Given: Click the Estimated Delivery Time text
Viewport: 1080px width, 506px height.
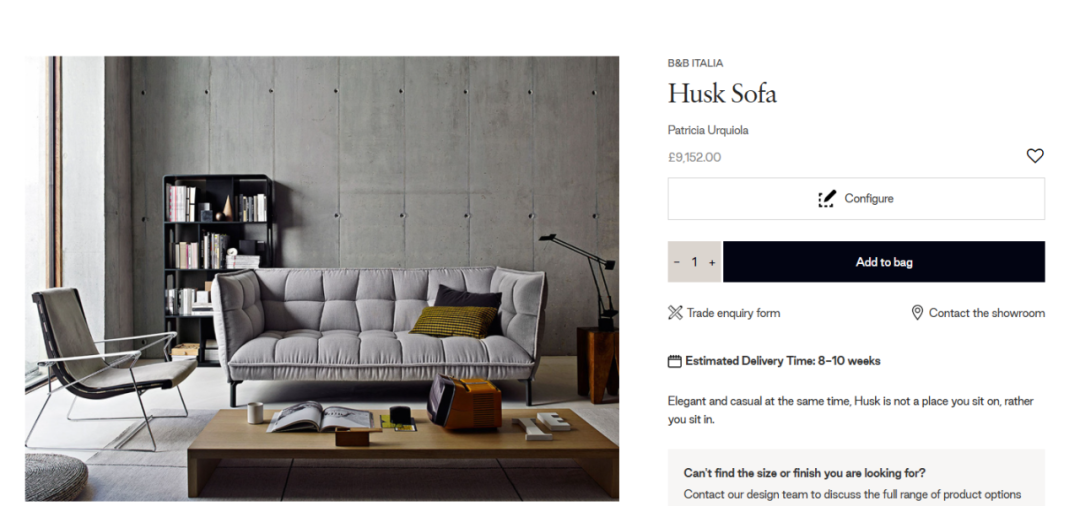Looking at the screenshot, I should point(783,361).
